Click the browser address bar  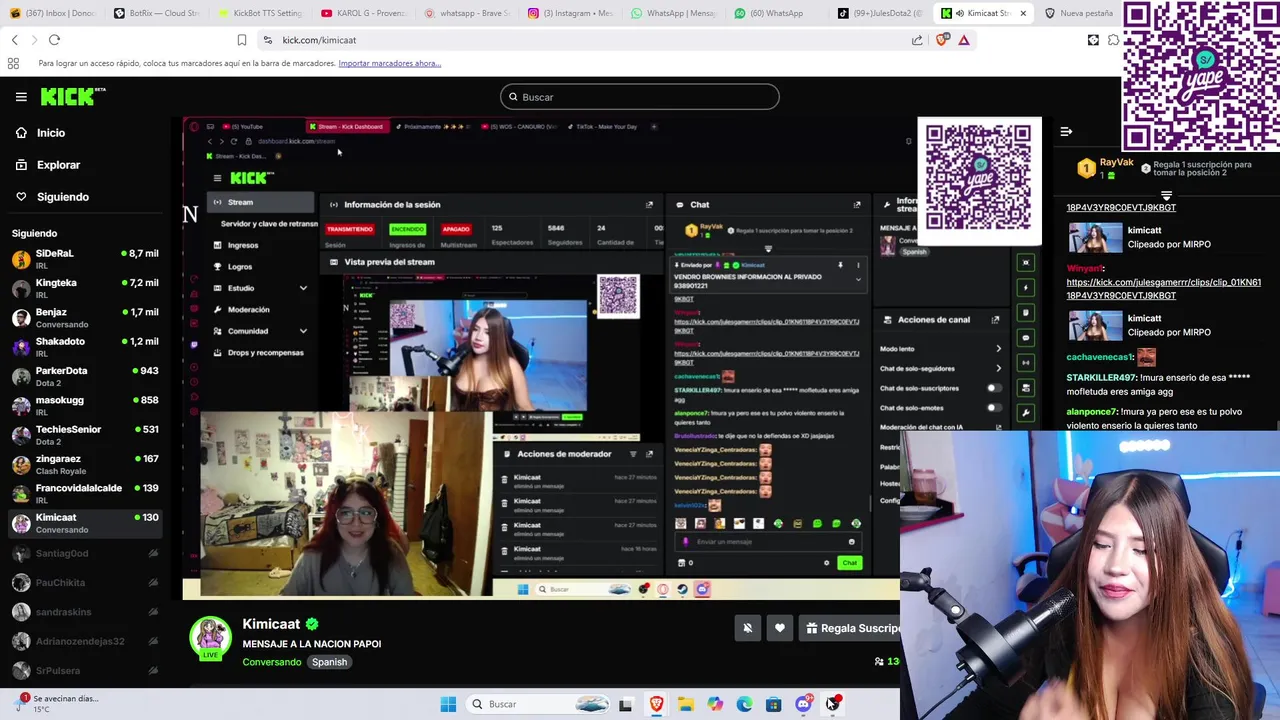coord(590,40)
